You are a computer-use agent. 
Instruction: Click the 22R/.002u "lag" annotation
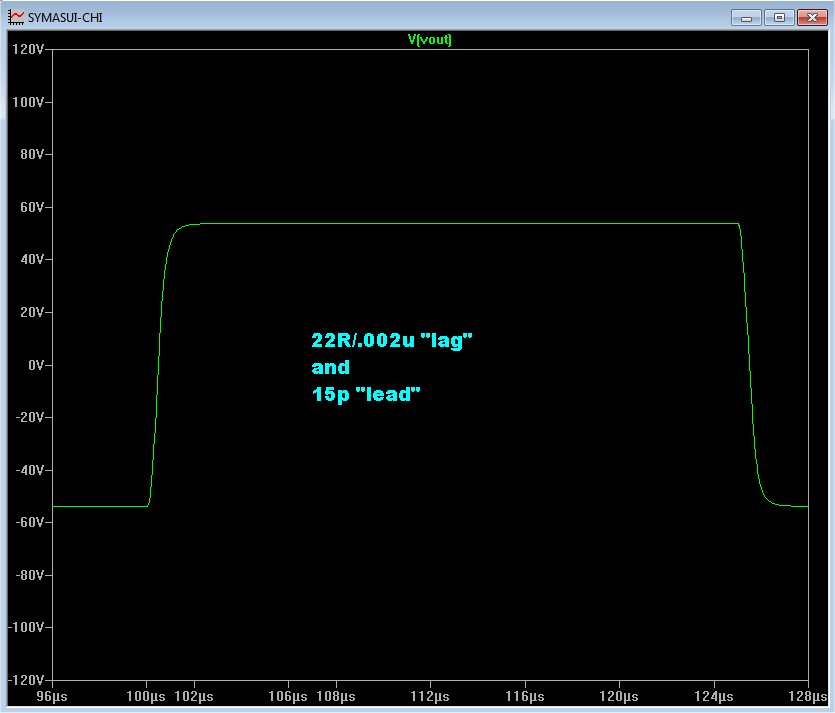[391, 340]
